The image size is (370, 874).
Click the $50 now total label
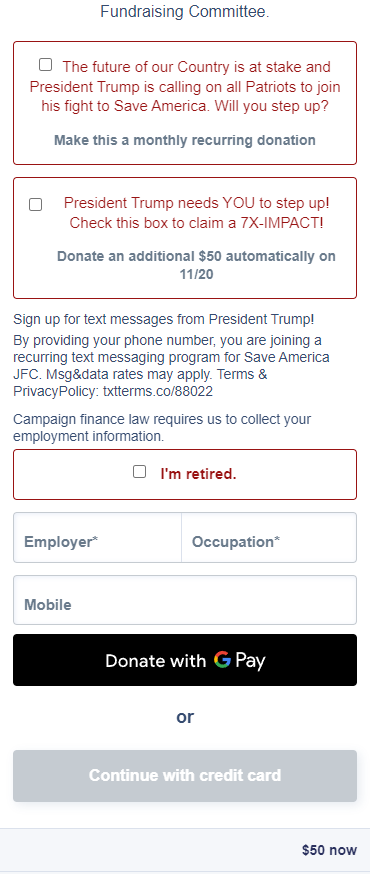tap(329, 850)
